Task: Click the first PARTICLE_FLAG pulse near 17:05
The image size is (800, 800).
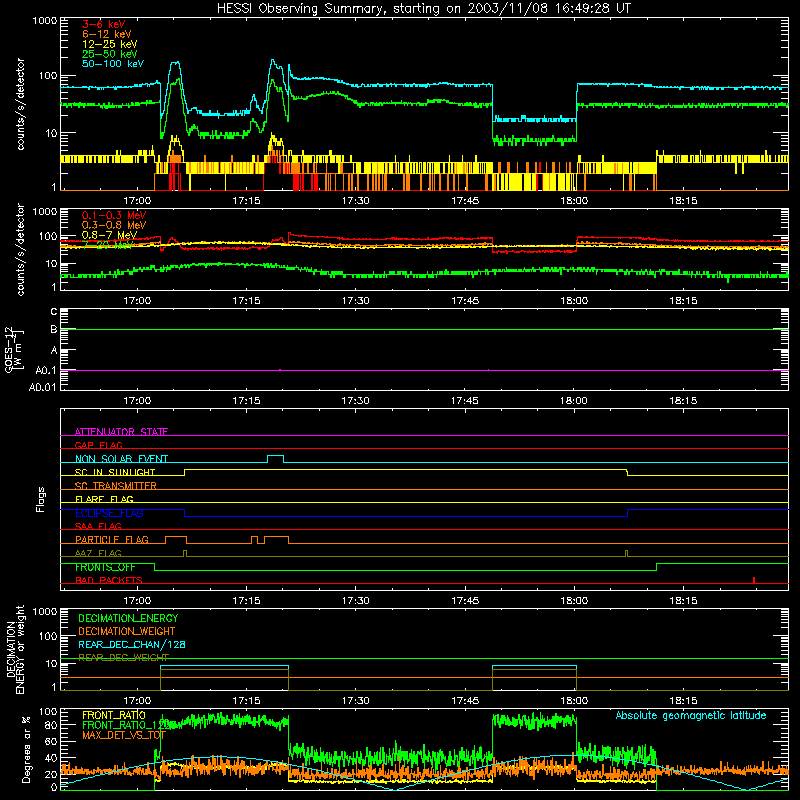Action: (176, 540)
